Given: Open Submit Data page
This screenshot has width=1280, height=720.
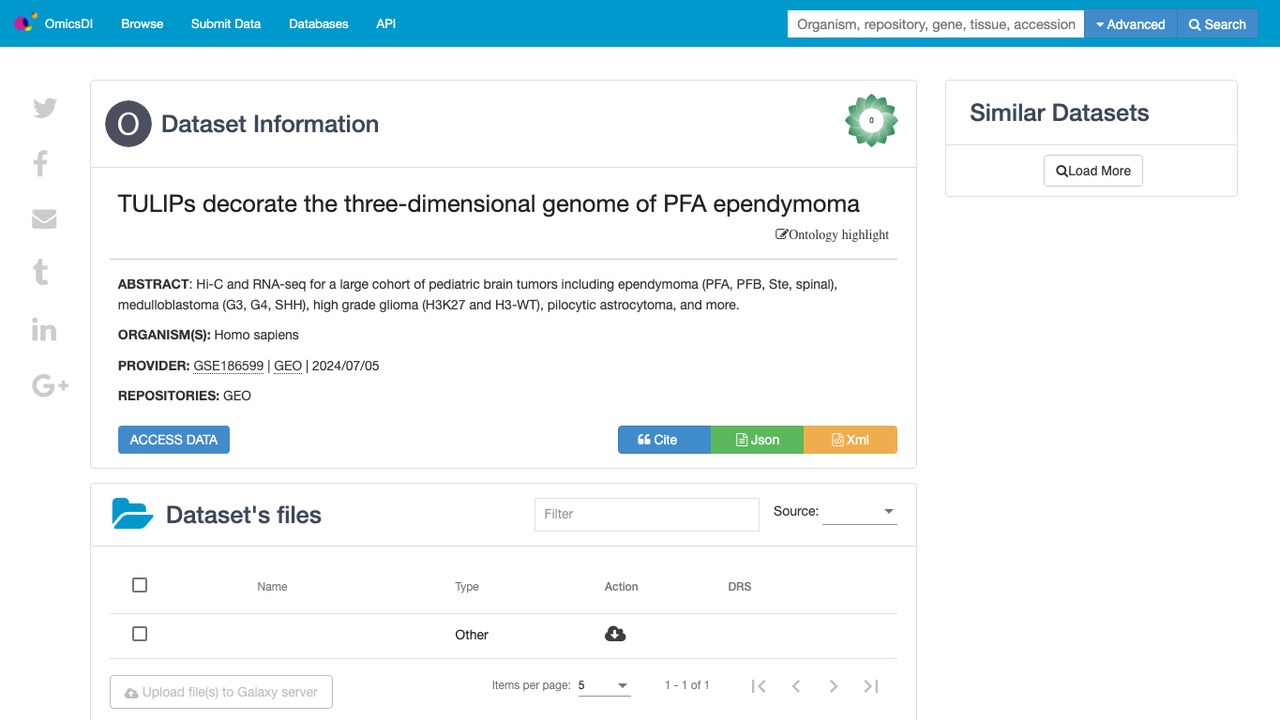Looking at the screenshot, I should [226, 24].
